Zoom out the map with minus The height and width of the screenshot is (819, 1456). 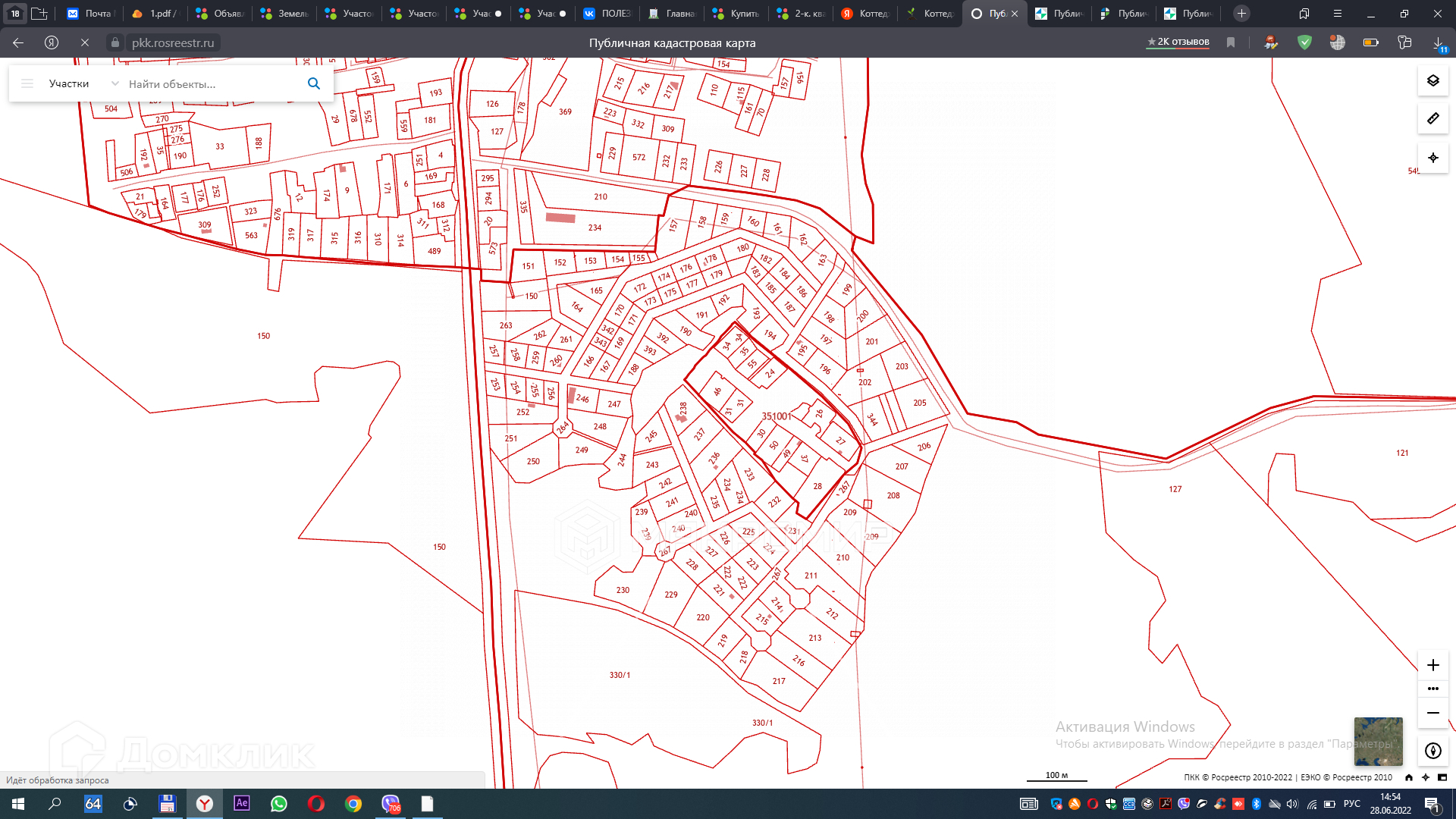click(x=1432, y=713)
